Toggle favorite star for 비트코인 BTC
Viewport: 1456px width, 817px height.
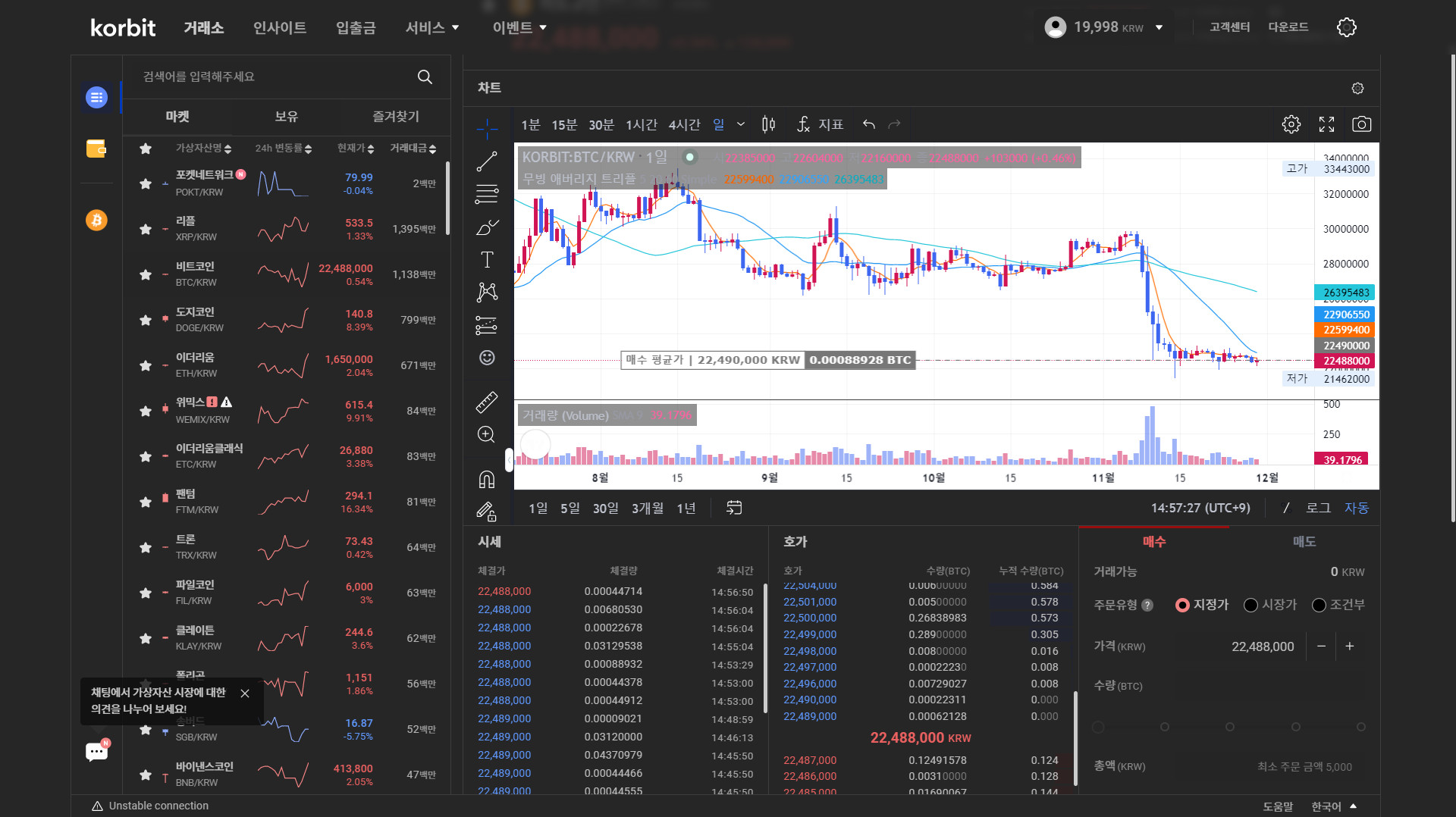pyautogui.click(x=146, y=274)
